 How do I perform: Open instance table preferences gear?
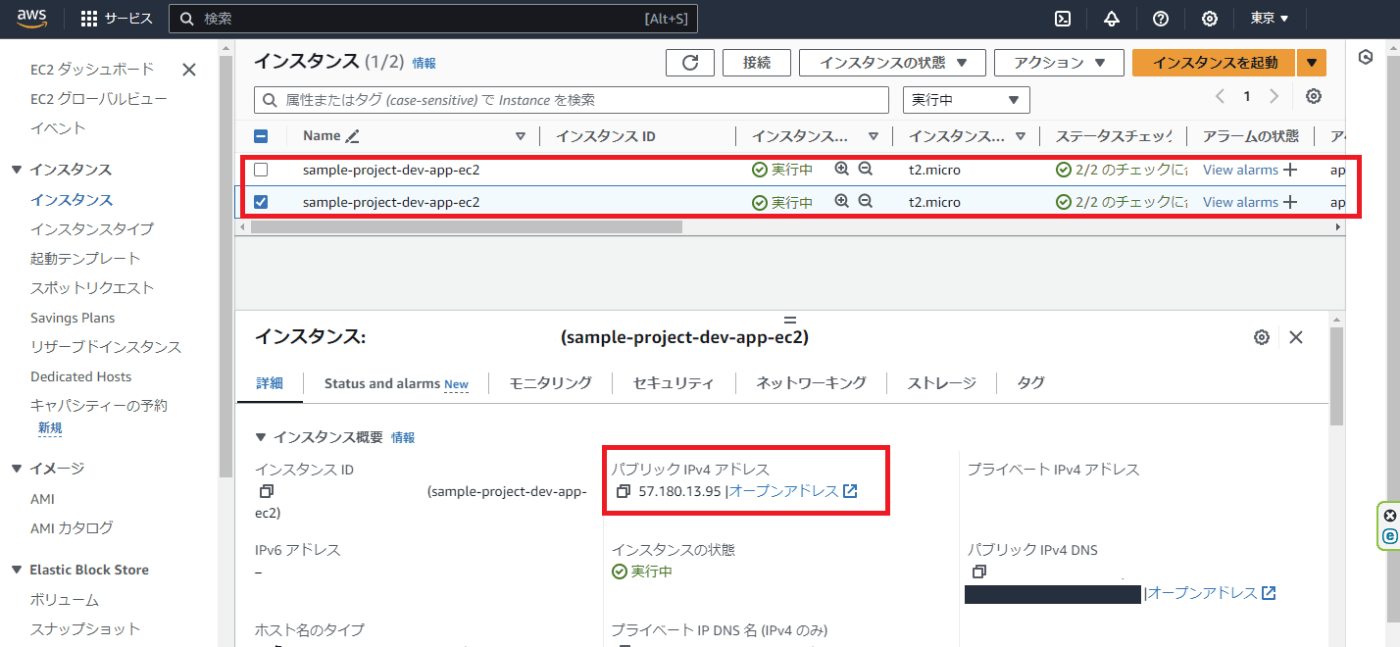[x=1314, y=96]
